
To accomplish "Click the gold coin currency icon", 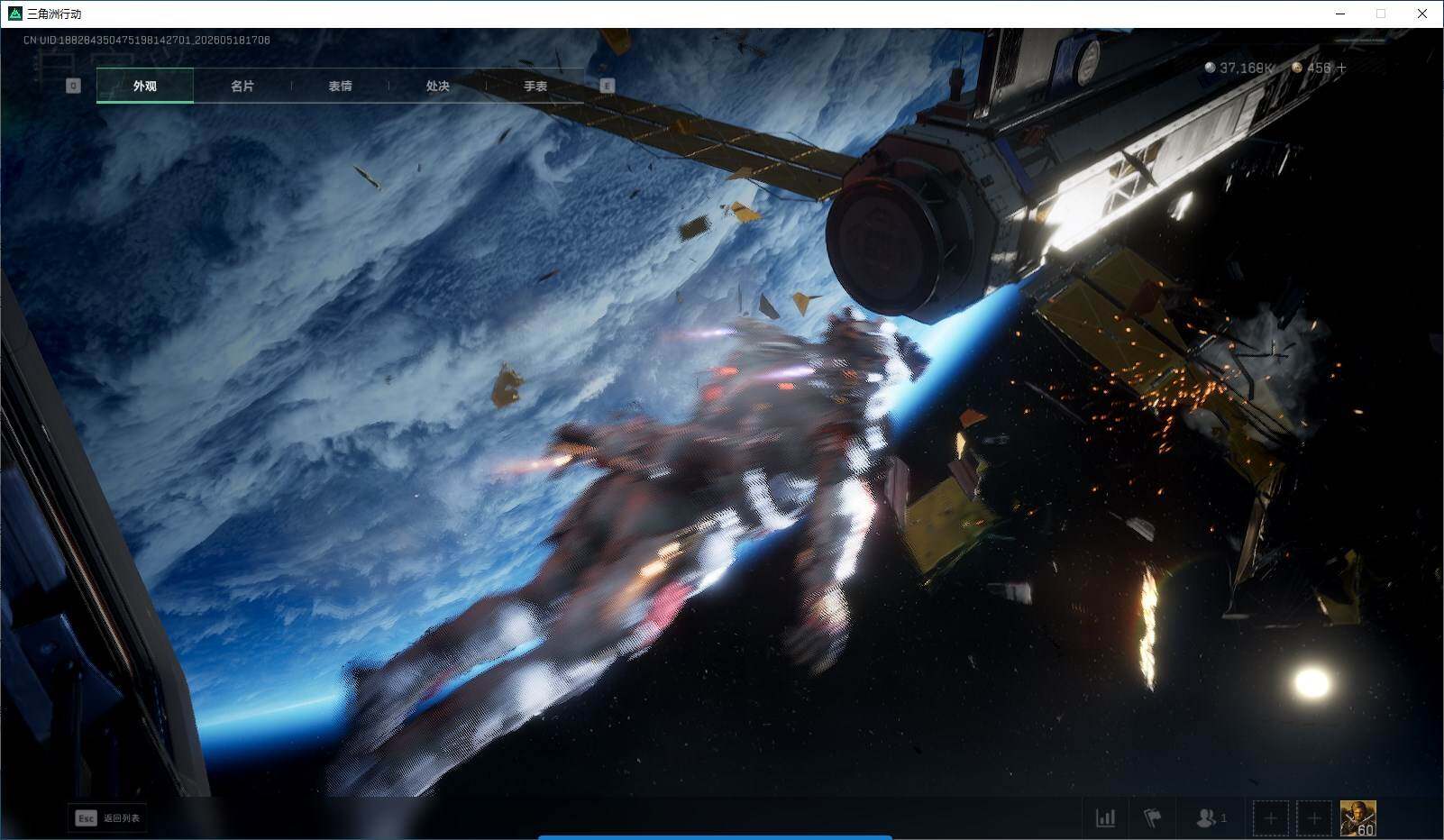I will click(x=1297, y=68).
